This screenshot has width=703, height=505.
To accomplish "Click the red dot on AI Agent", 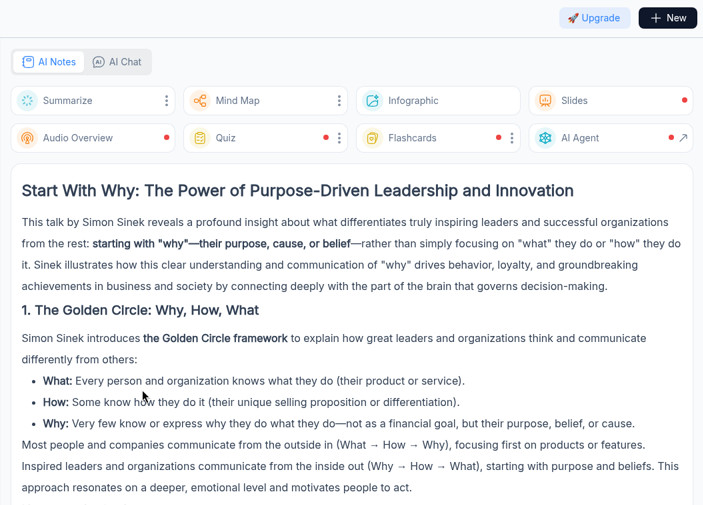I will click(x=671, y=137).
